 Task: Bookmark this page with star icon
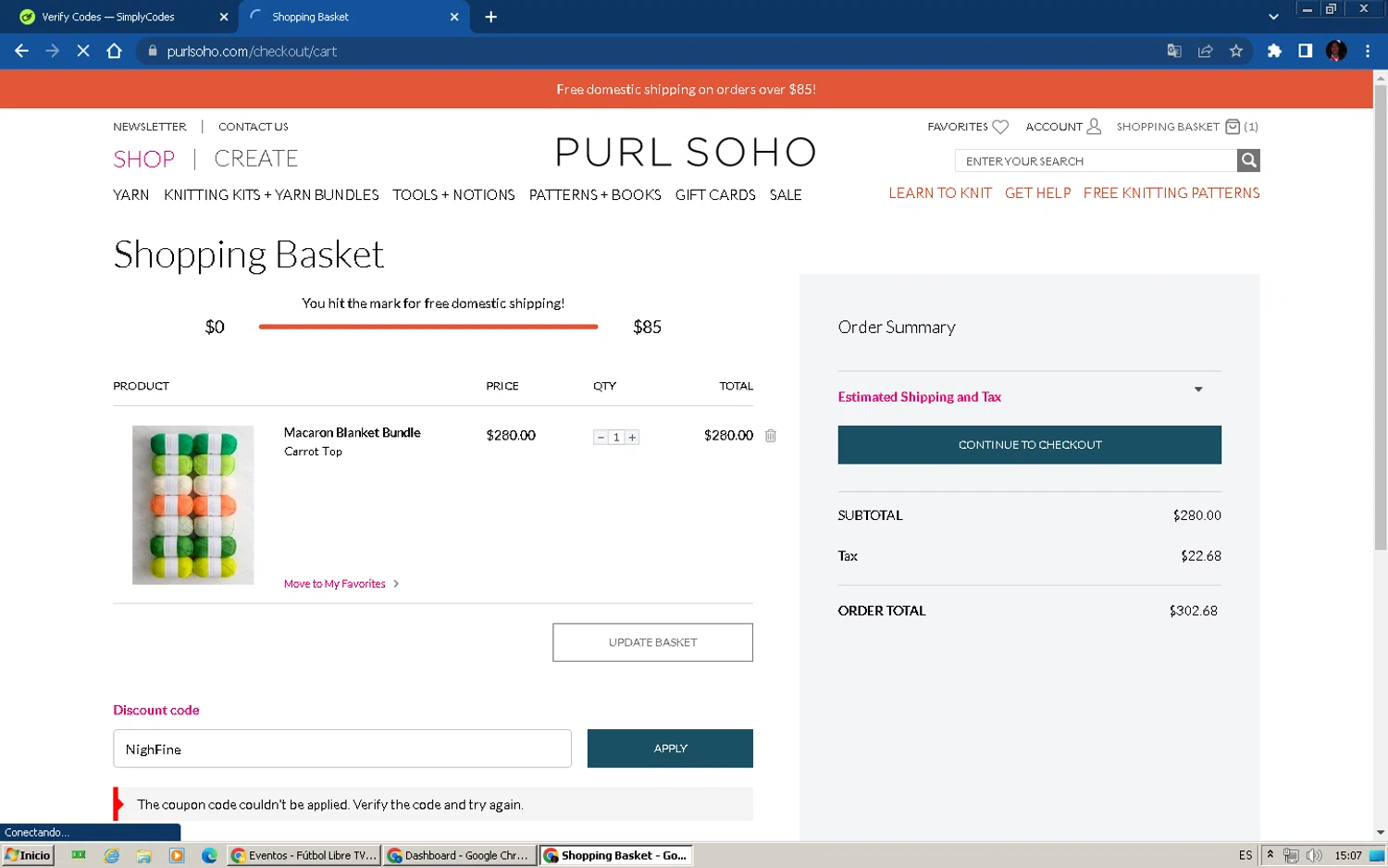coord(1236,51)
